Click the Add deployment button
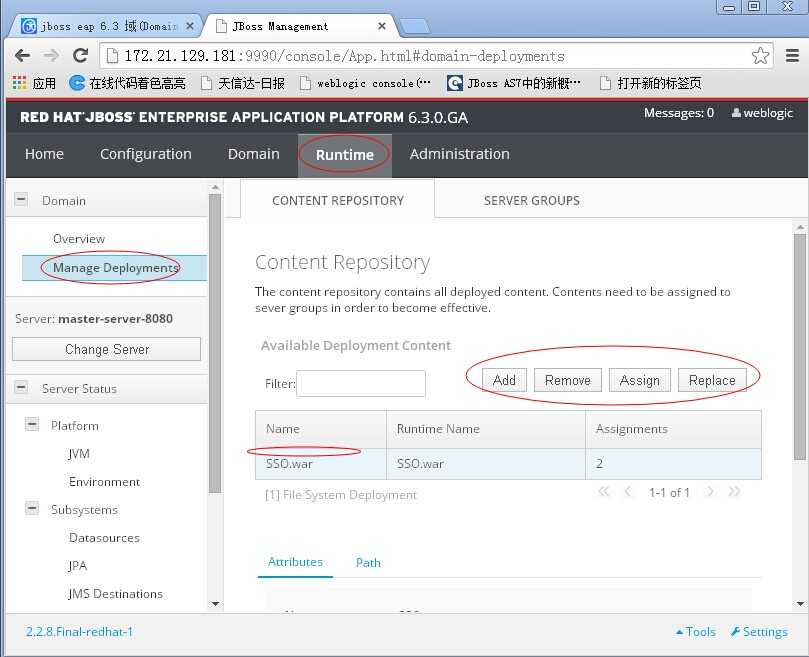The height and width of the screenshot is (657, 809). tap(504, 380)
